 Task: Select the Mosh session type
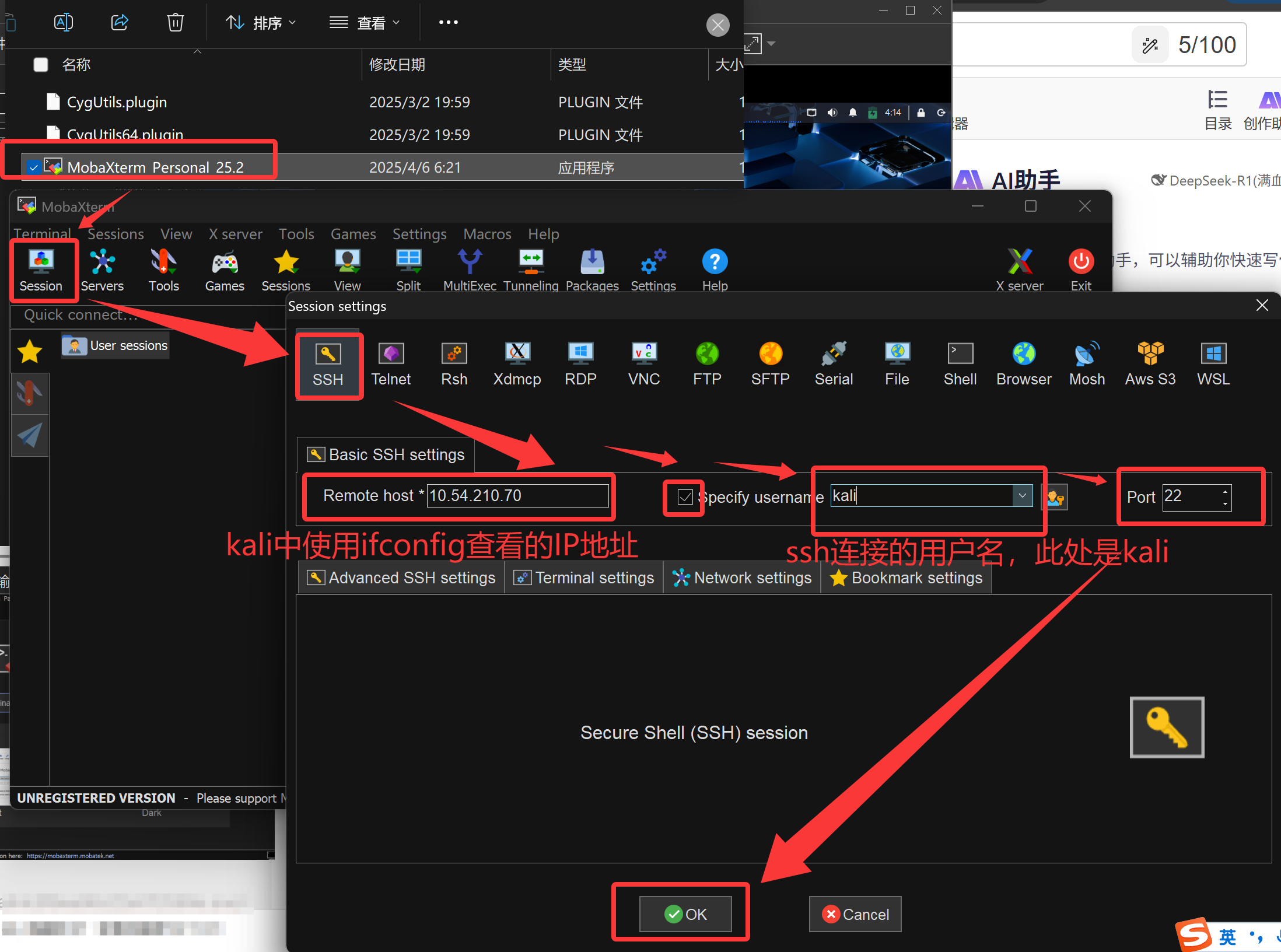(x=1087, y=365)
